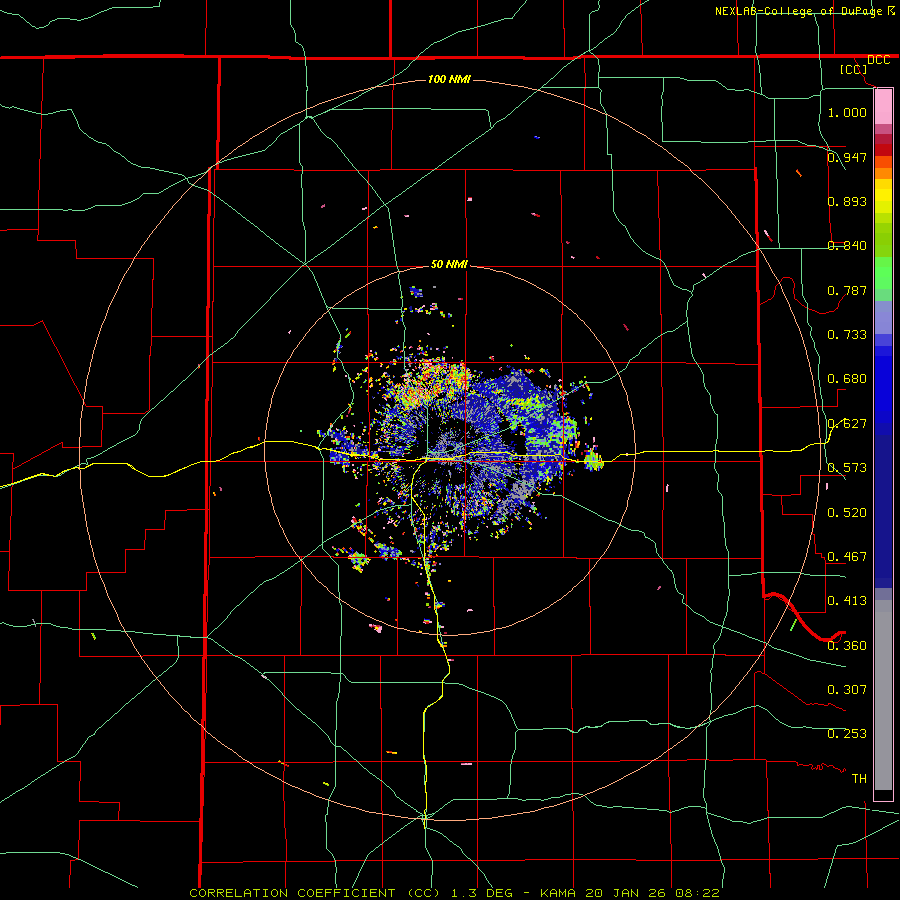Click the [CC] legend heading
The height and width of the screenshot is (900, 900).
pos(853,69)
